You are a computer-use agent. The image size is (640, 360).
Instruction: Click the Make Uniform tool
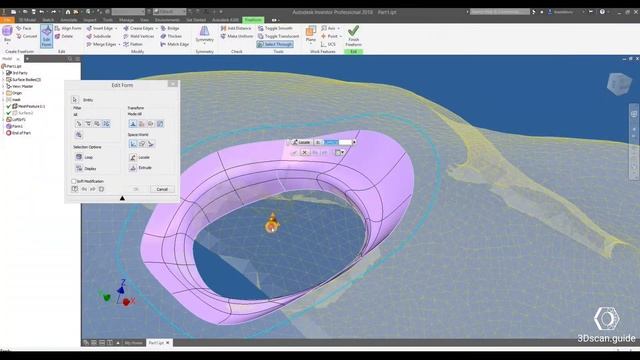[x=237, y=36]
